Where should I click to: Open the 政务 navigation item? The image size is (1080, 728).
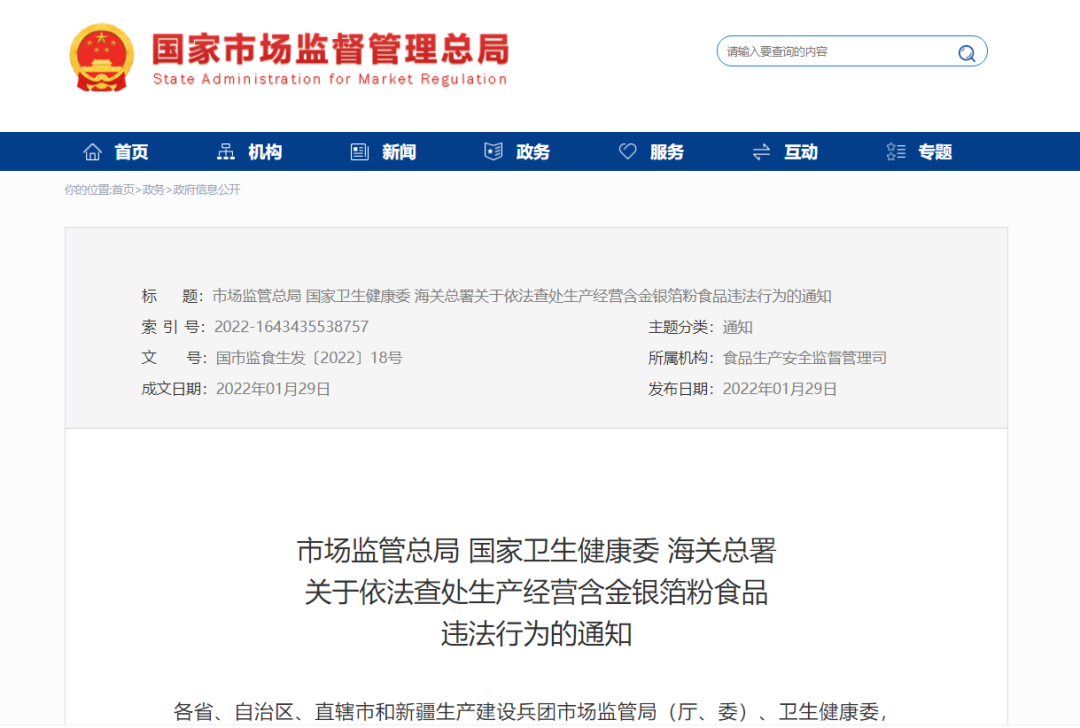[533, 152]
